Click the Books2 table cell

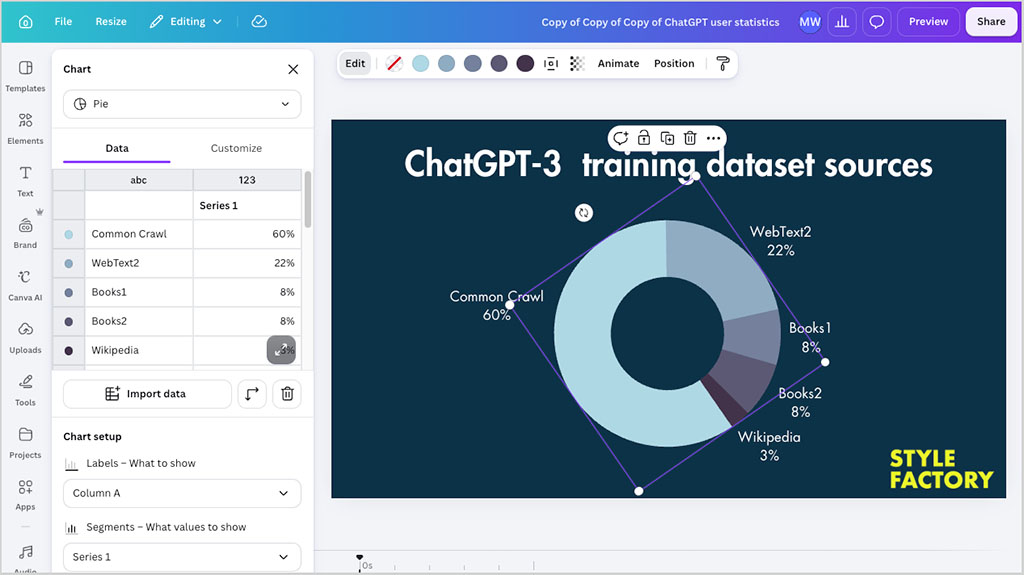click(138, 321)
